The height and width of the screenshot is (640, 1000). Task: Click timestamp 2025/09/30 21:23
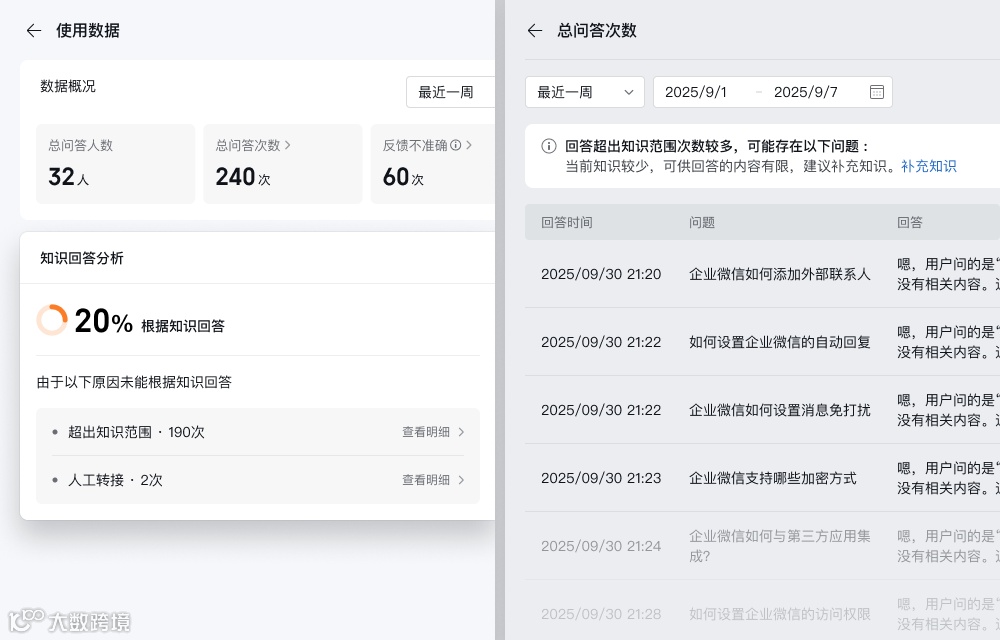[x=601, y=478]
